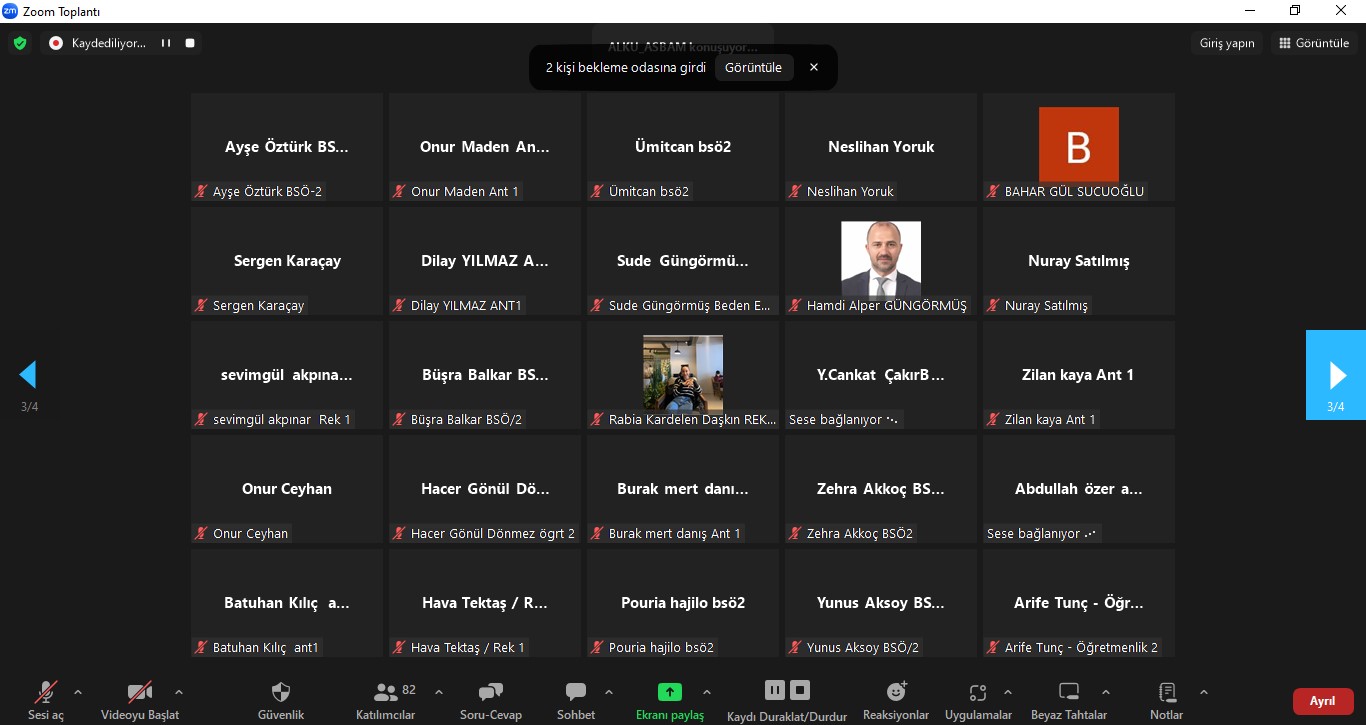
Task: Expand options arrow next to Katılımcılar
Action: pos(438,692)
